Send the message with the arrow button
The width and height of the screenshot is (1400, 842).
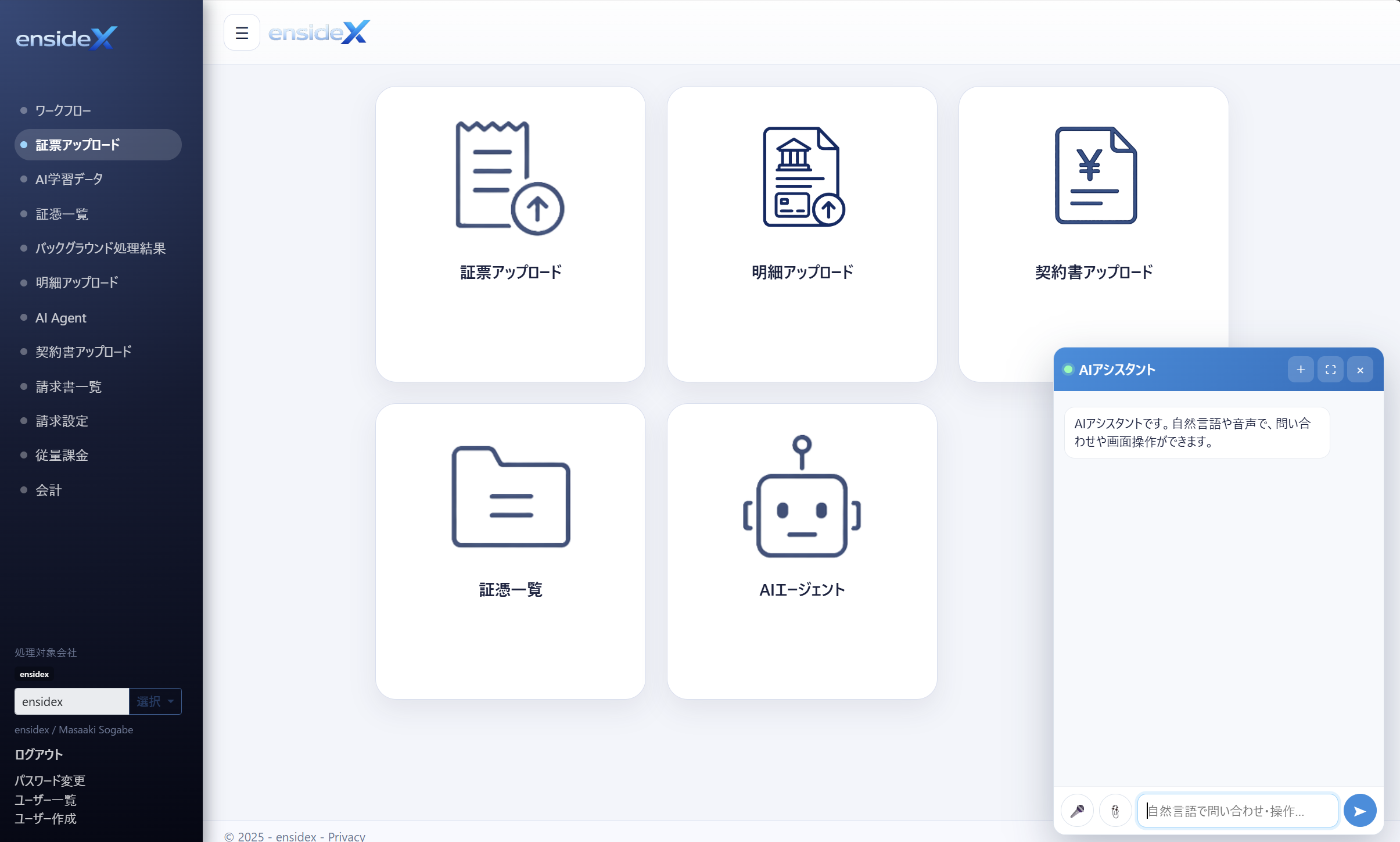click(x=1360, y=811)
